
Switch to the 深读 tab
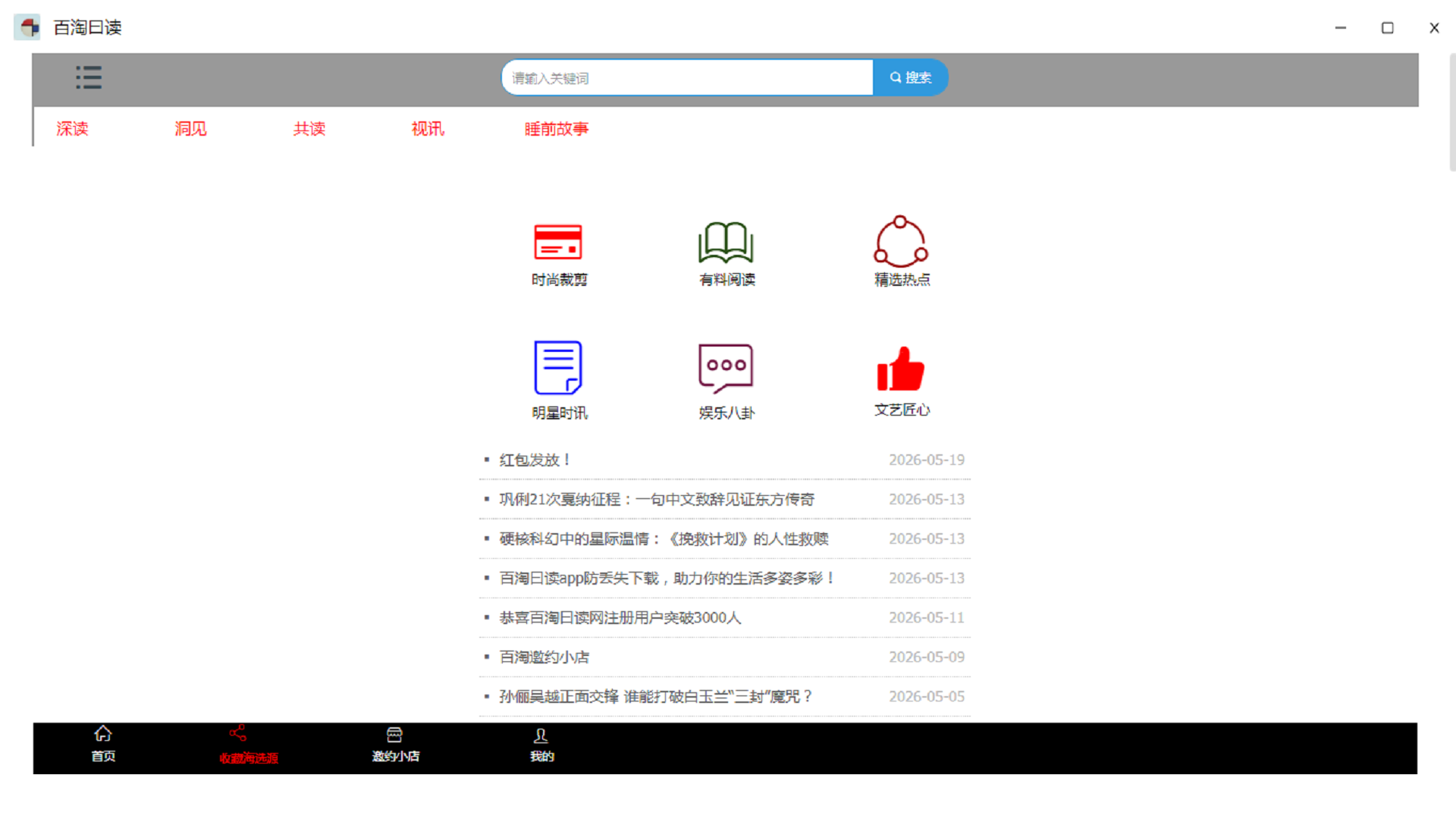pos(72,129)
